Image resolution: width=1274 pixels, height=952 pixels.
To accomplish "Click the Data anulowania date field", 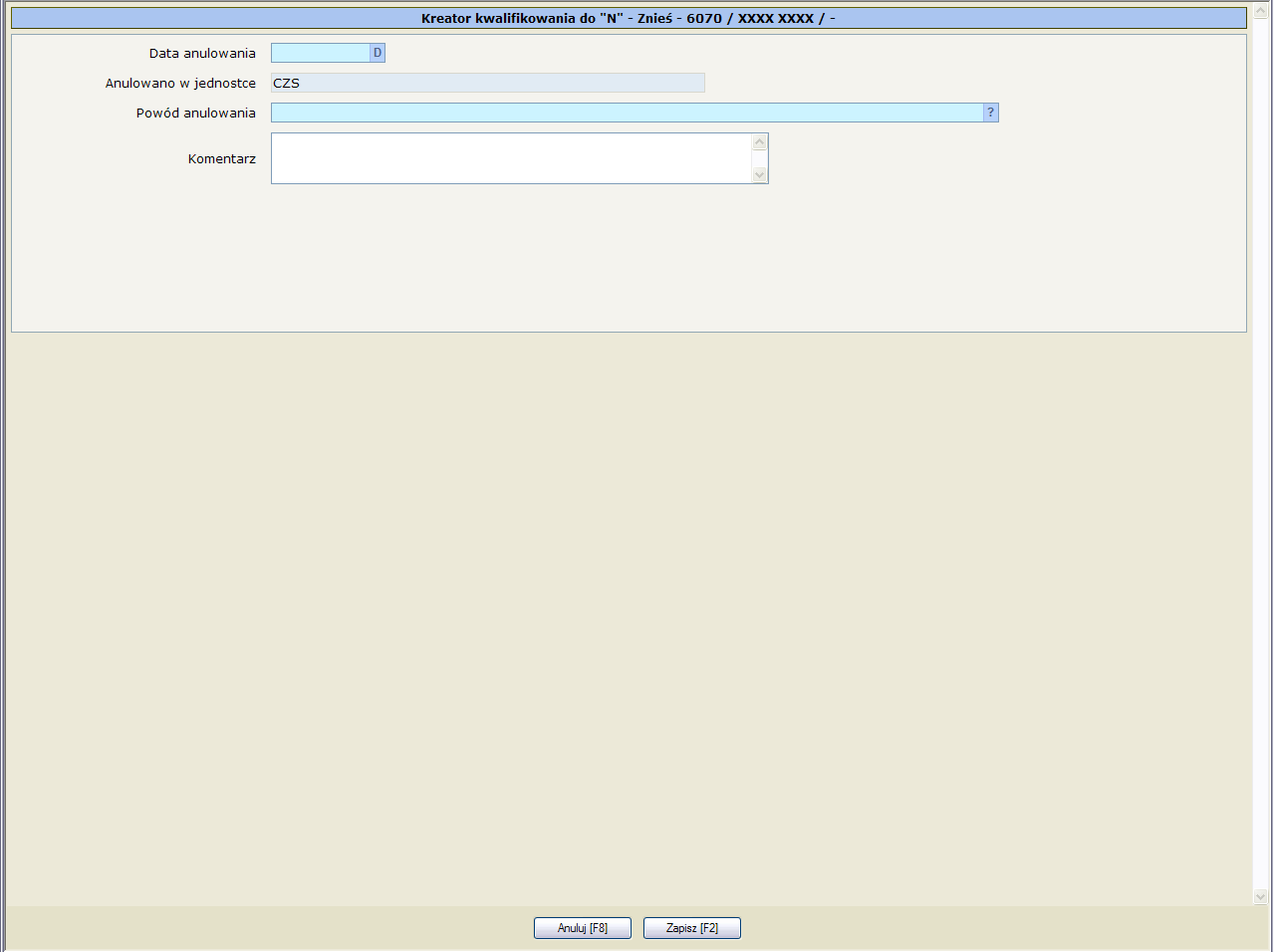I will [x=321, y=53].
